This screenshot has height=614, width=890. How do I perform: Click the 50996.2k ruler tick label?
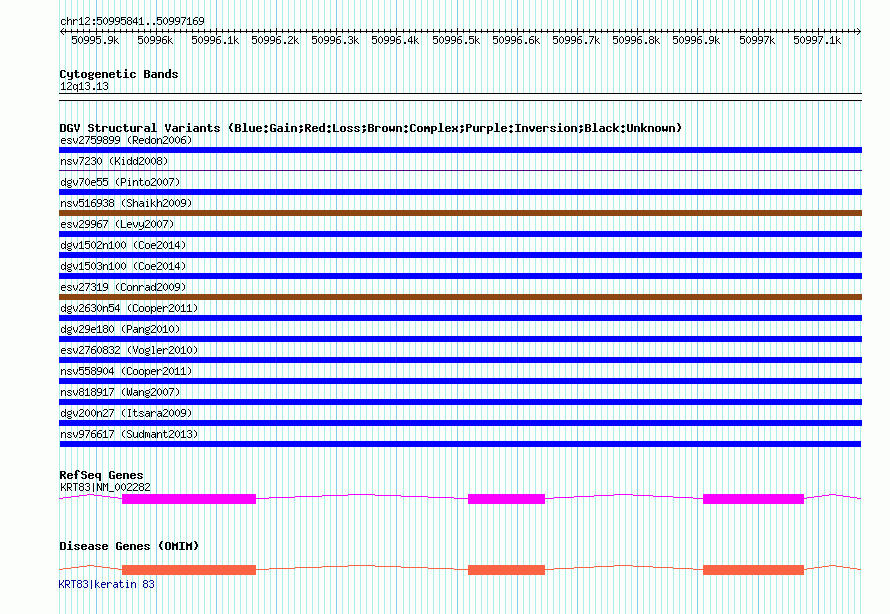pos(275,40)
